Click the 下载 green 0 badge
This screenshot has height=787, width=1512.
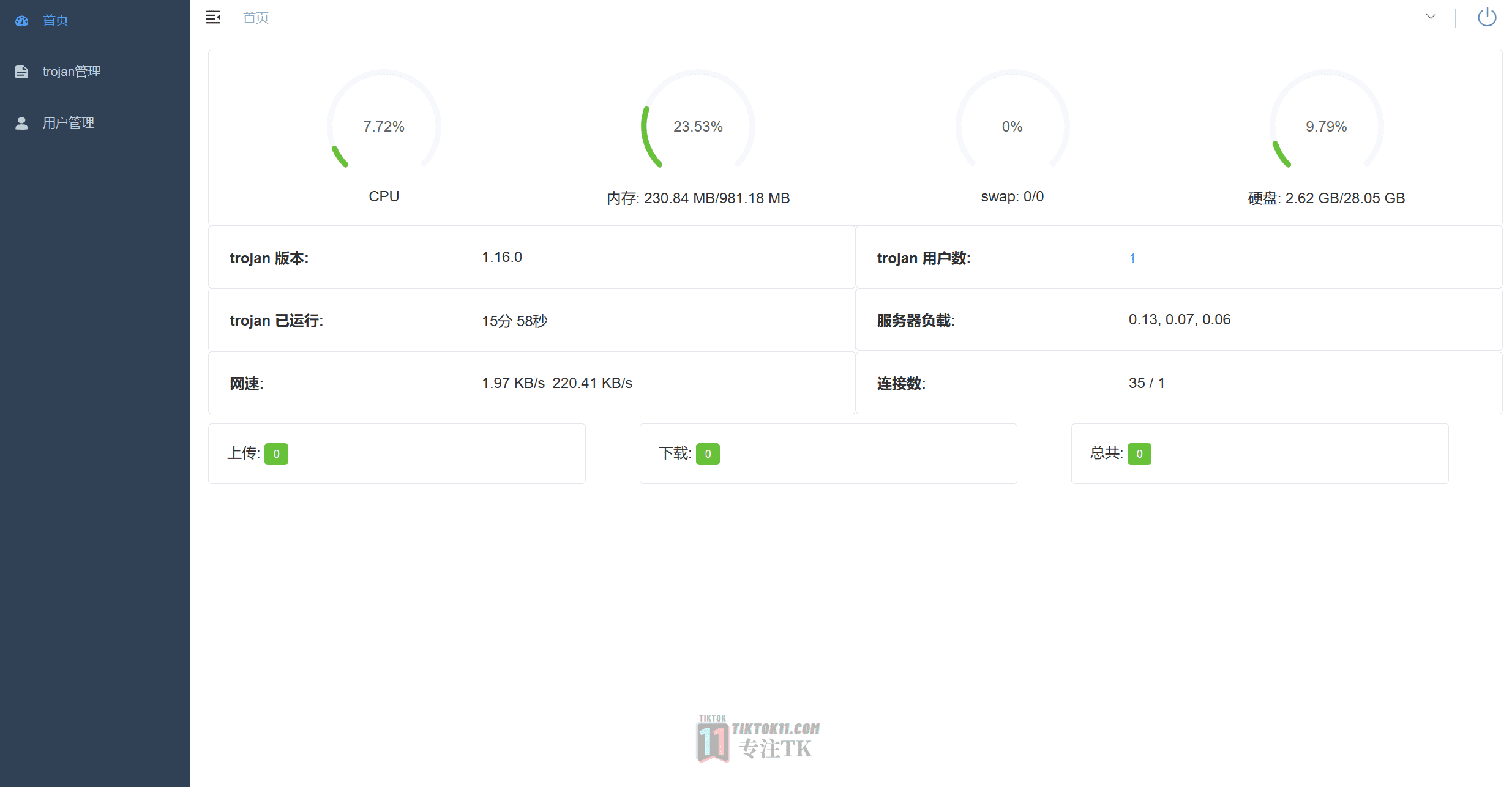click(708, 454)
